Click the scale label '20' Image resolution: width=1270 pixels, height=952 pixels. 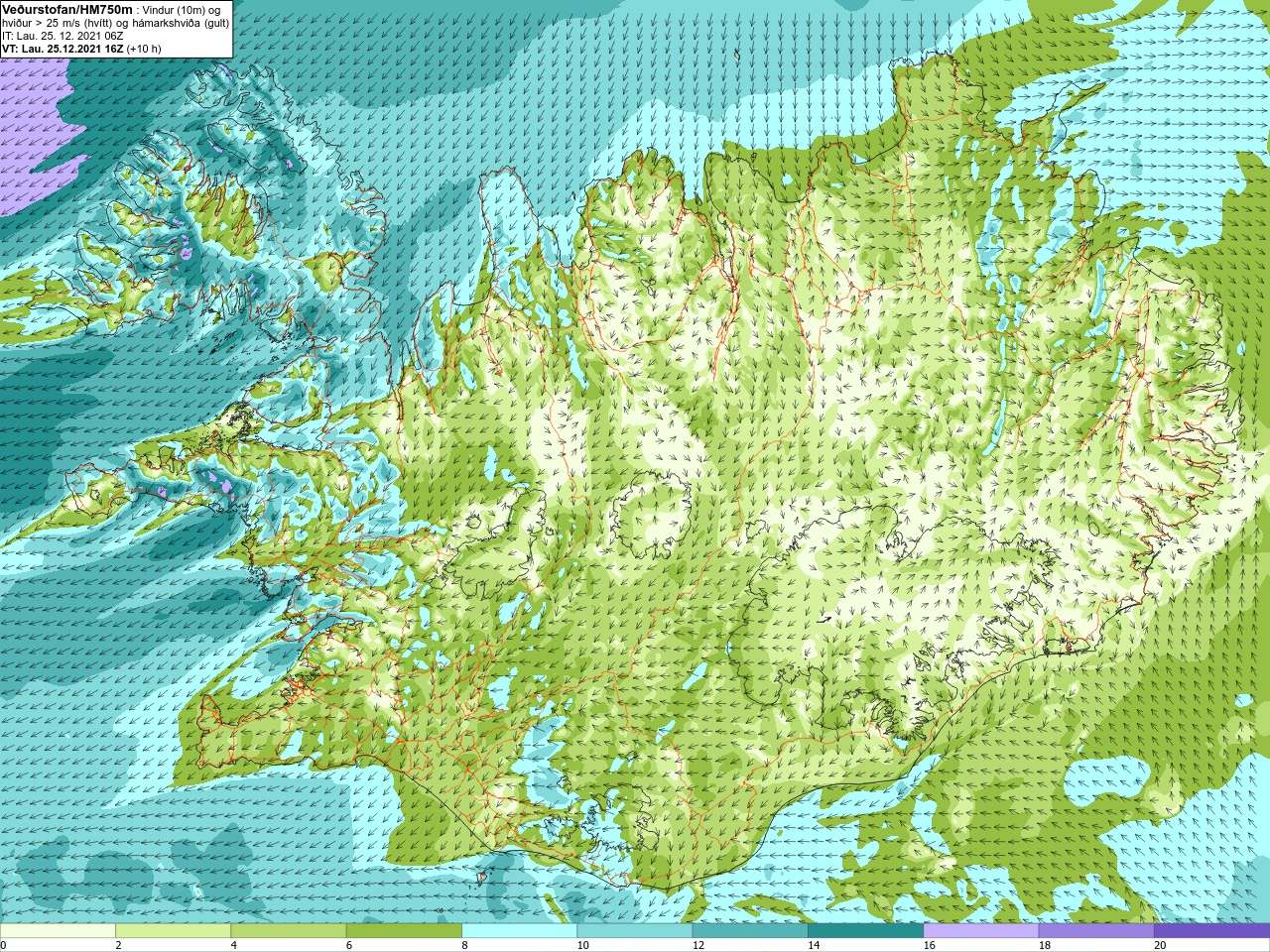click(1160, 945)
